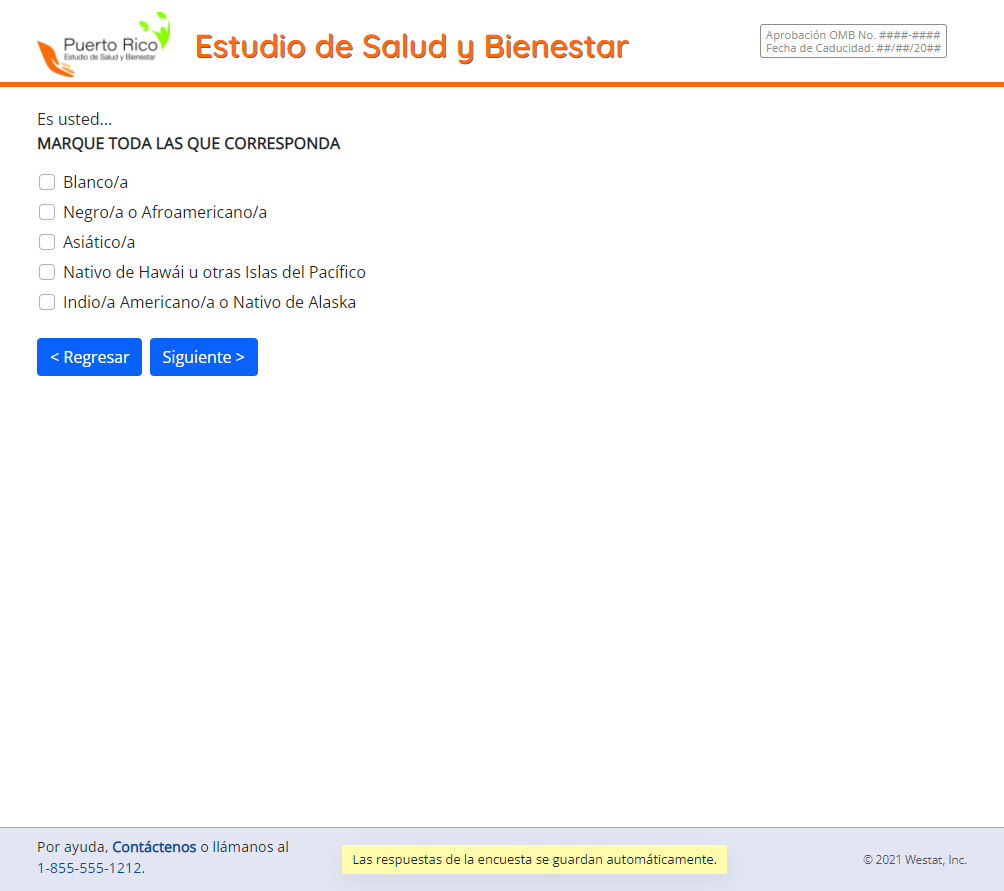Click the Puerto Rico study logo
Image resolution: width=1004 pixels, height=891 pixels.
pos(104,45)
